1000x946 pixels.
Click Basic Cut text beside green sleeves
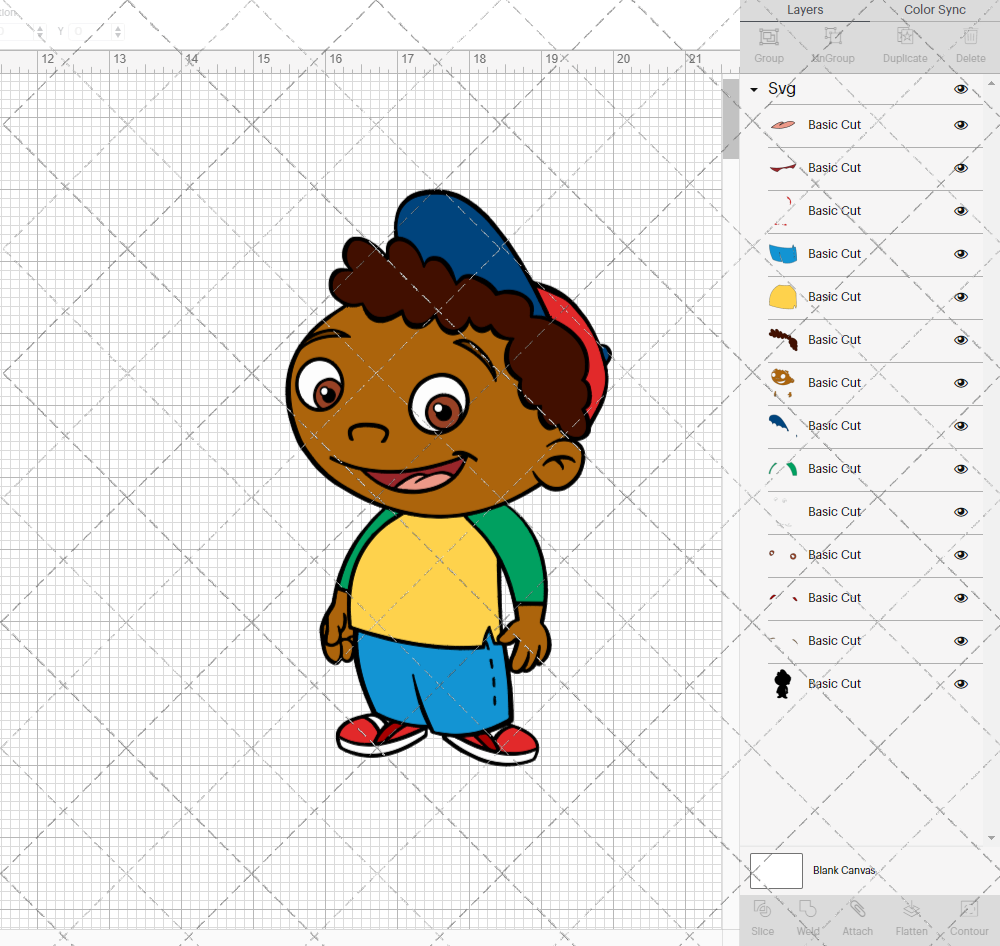click(x=834, y=469)
